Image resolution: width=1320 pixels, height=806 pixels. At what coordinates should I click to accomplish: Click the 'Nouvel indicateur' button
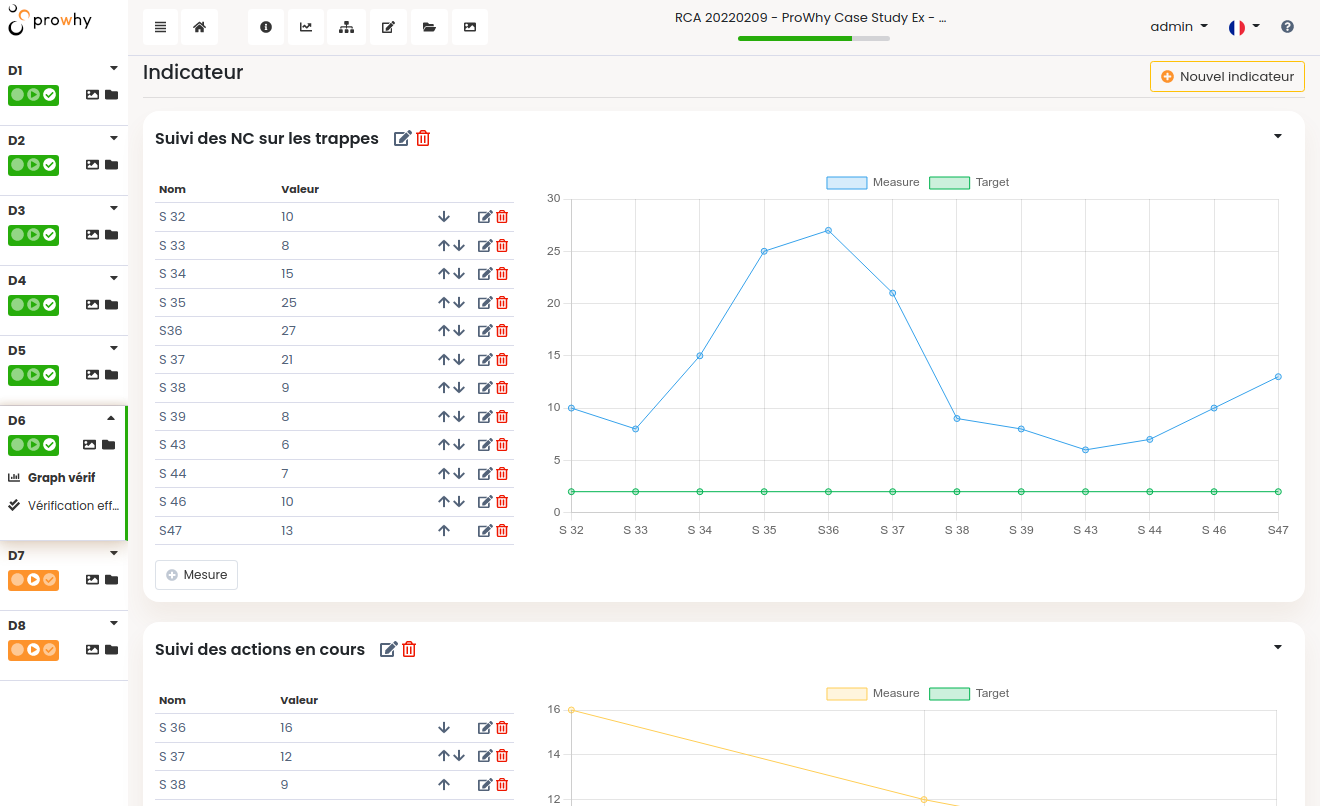(x=1227, y=77)
